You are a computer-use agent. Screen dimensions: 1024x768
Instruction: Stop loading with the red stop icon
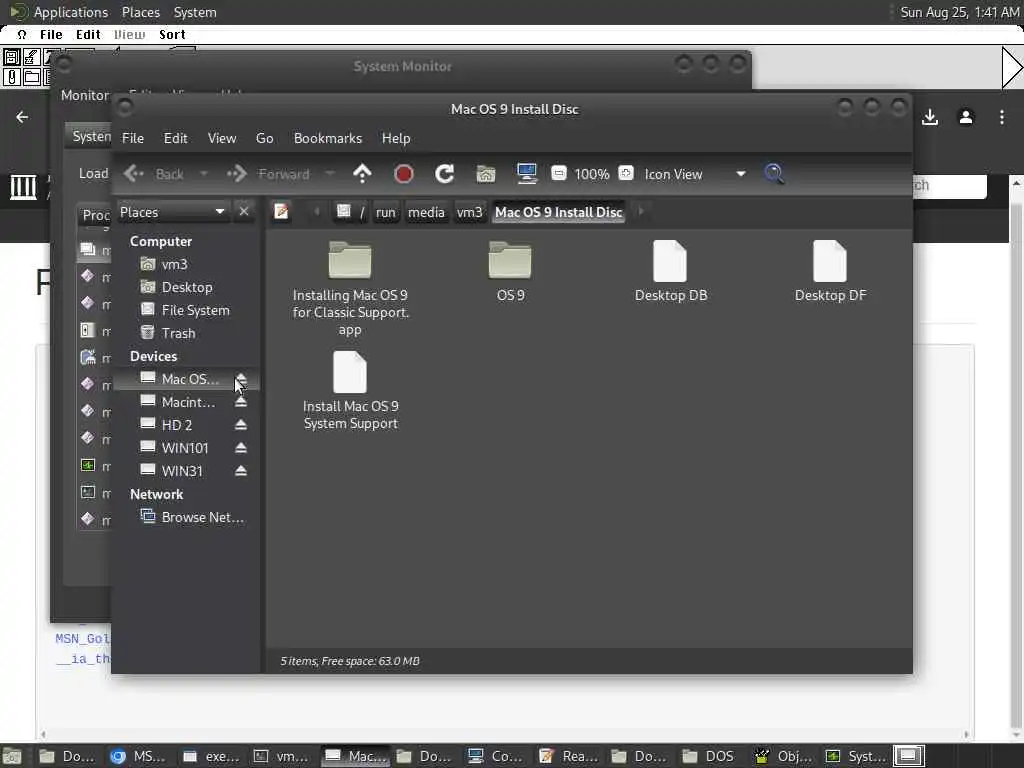(404, 174)
